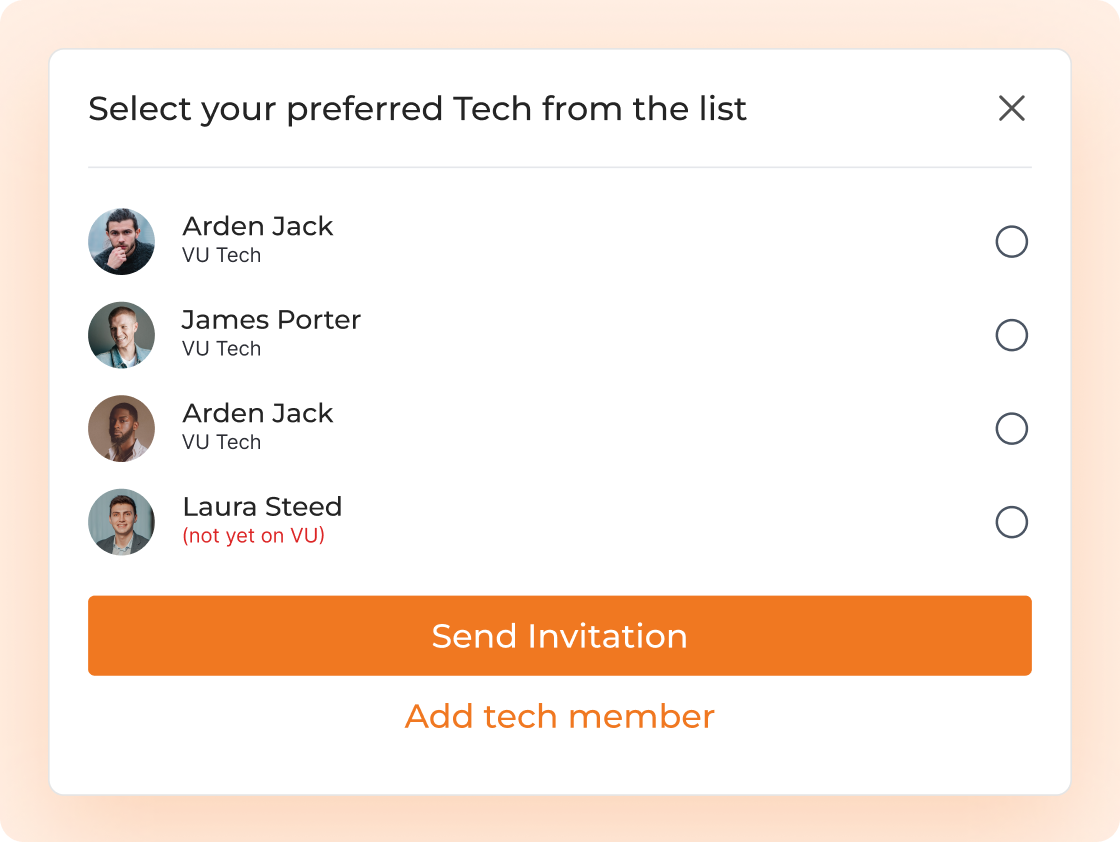Click "VU Tech" under Arden Jack above Laura Steed

tap(221, 442)
